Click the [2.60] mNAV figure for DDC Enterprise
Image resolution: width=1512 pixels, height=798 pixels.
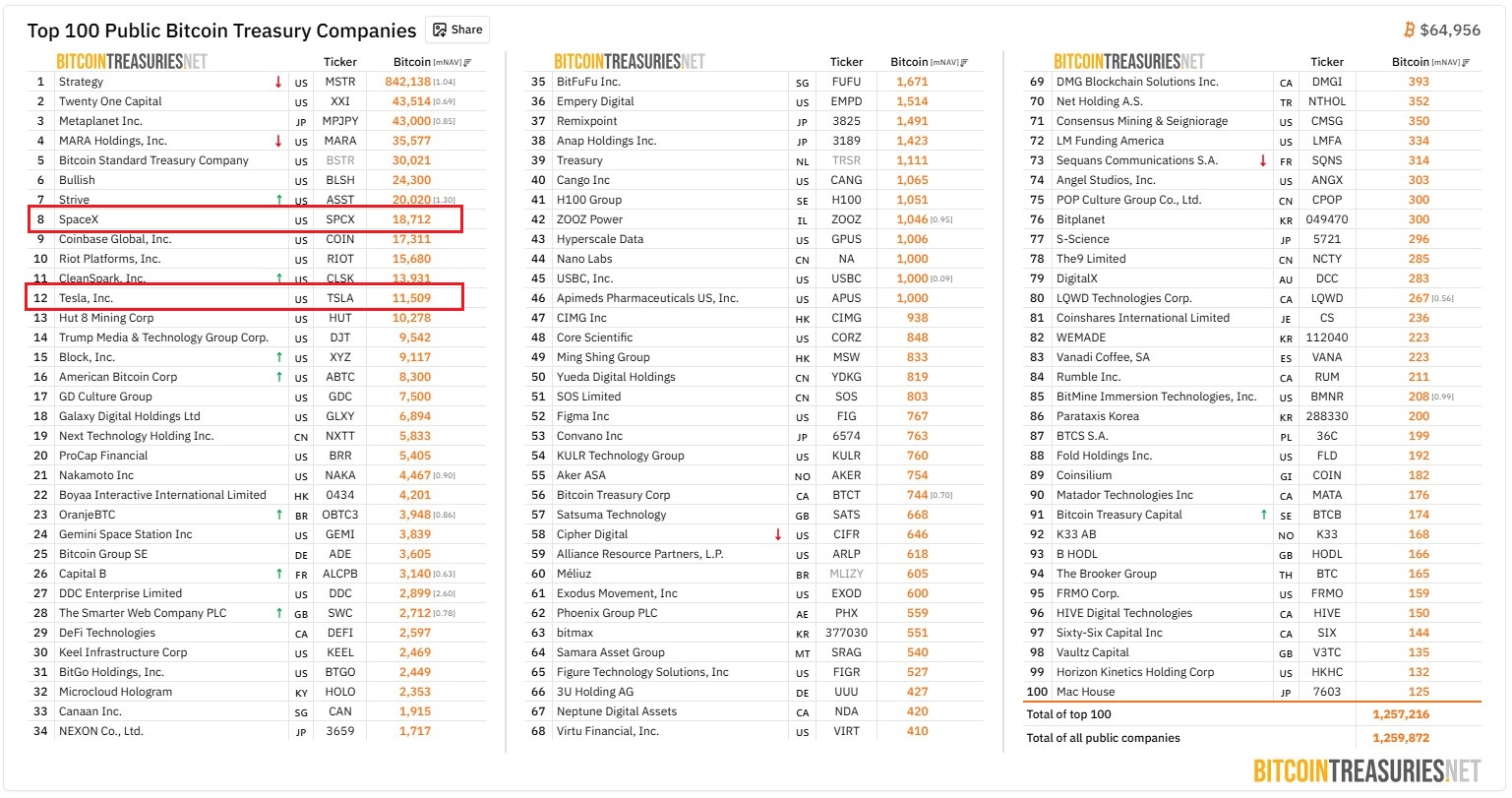445,594
